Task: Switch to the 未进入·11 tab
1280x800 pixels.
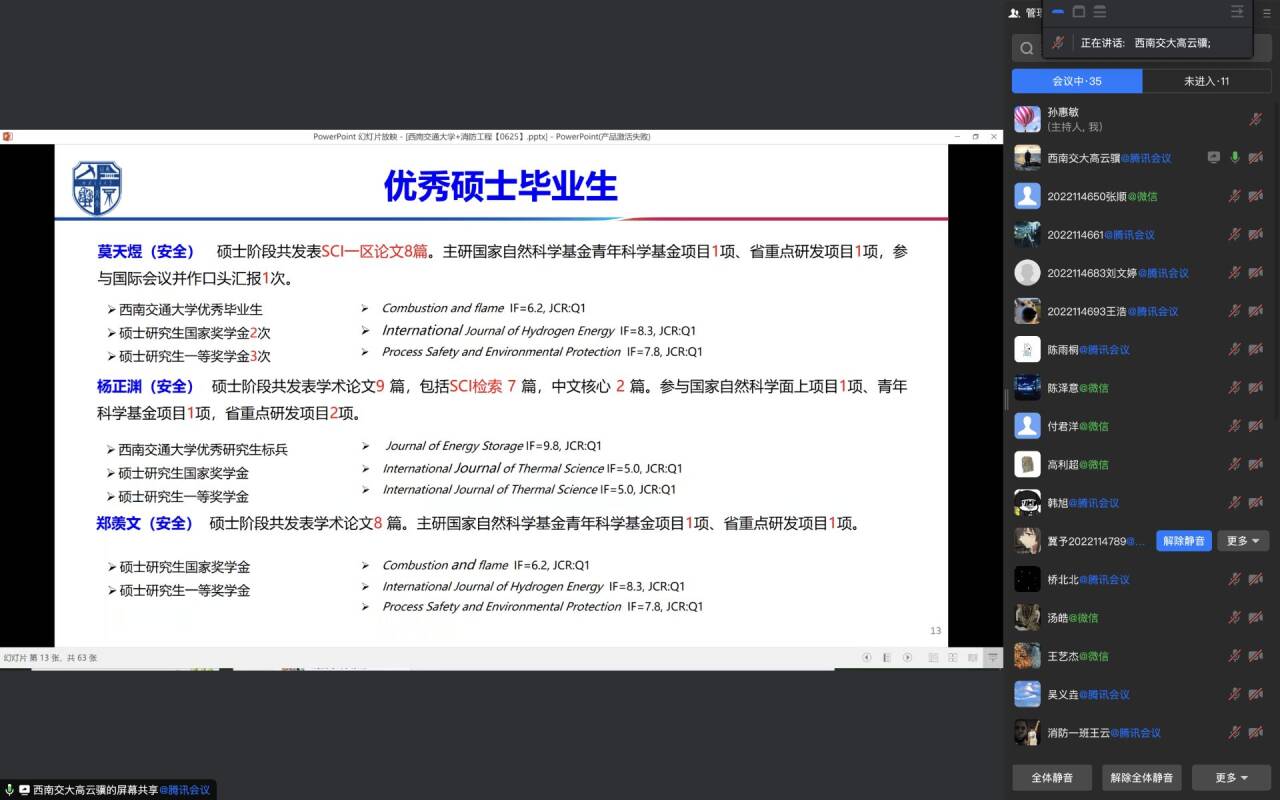Action: [1206, 81]
